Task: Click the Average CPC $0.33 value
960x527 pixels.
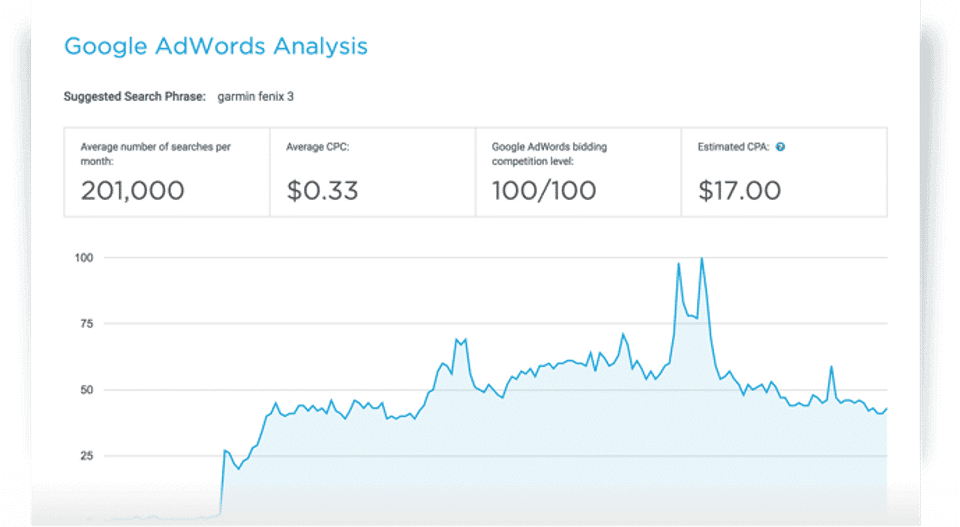Action: (322, 190)
